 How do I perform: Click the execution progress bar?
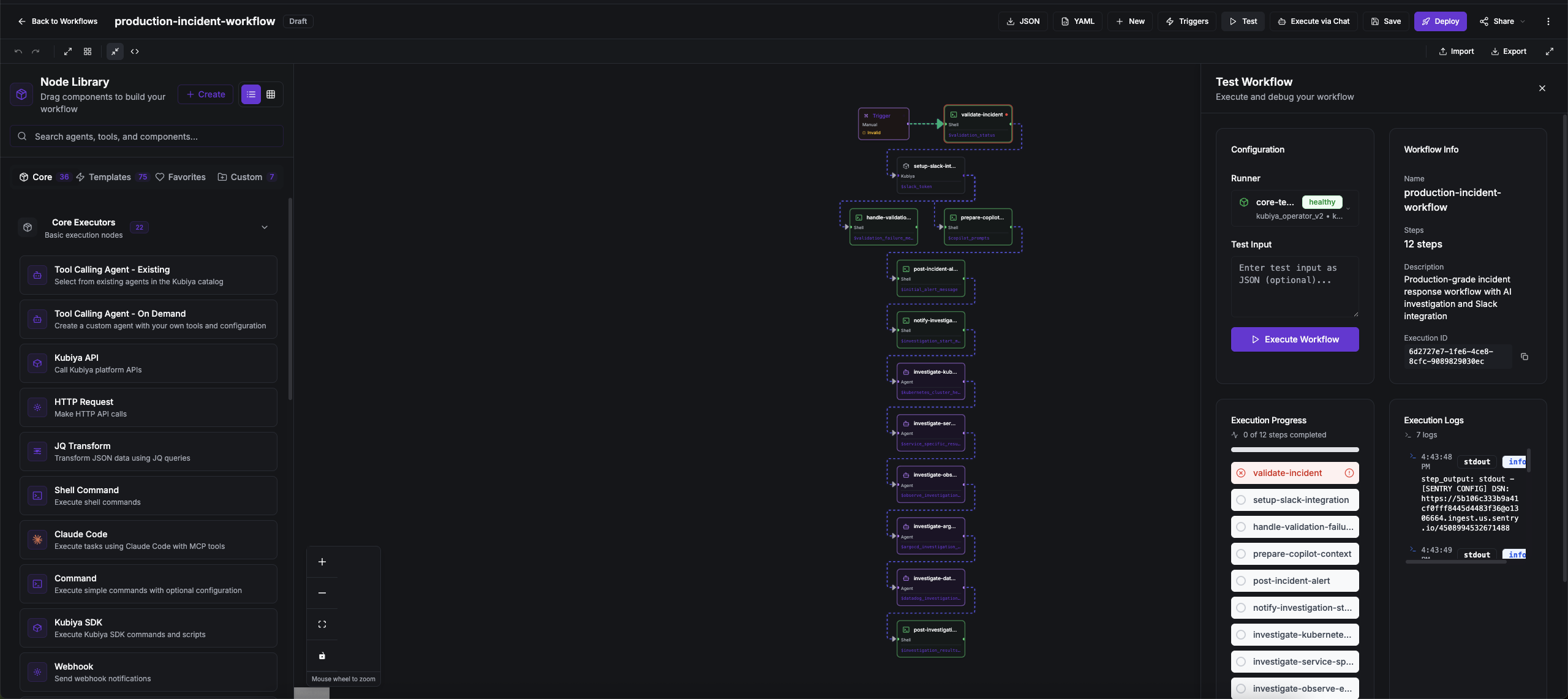(x=1295, y=450)
